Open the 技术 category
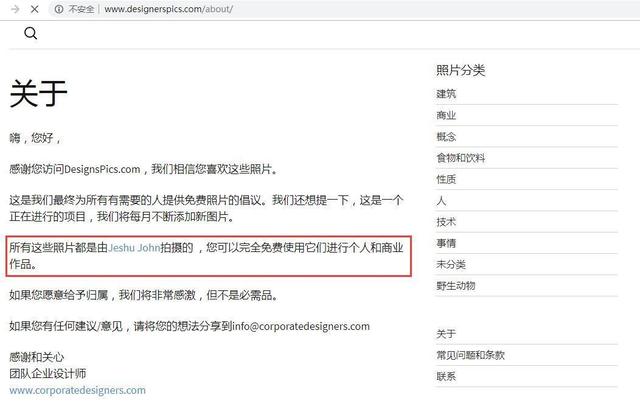640x409 pixels. point(446,222)
